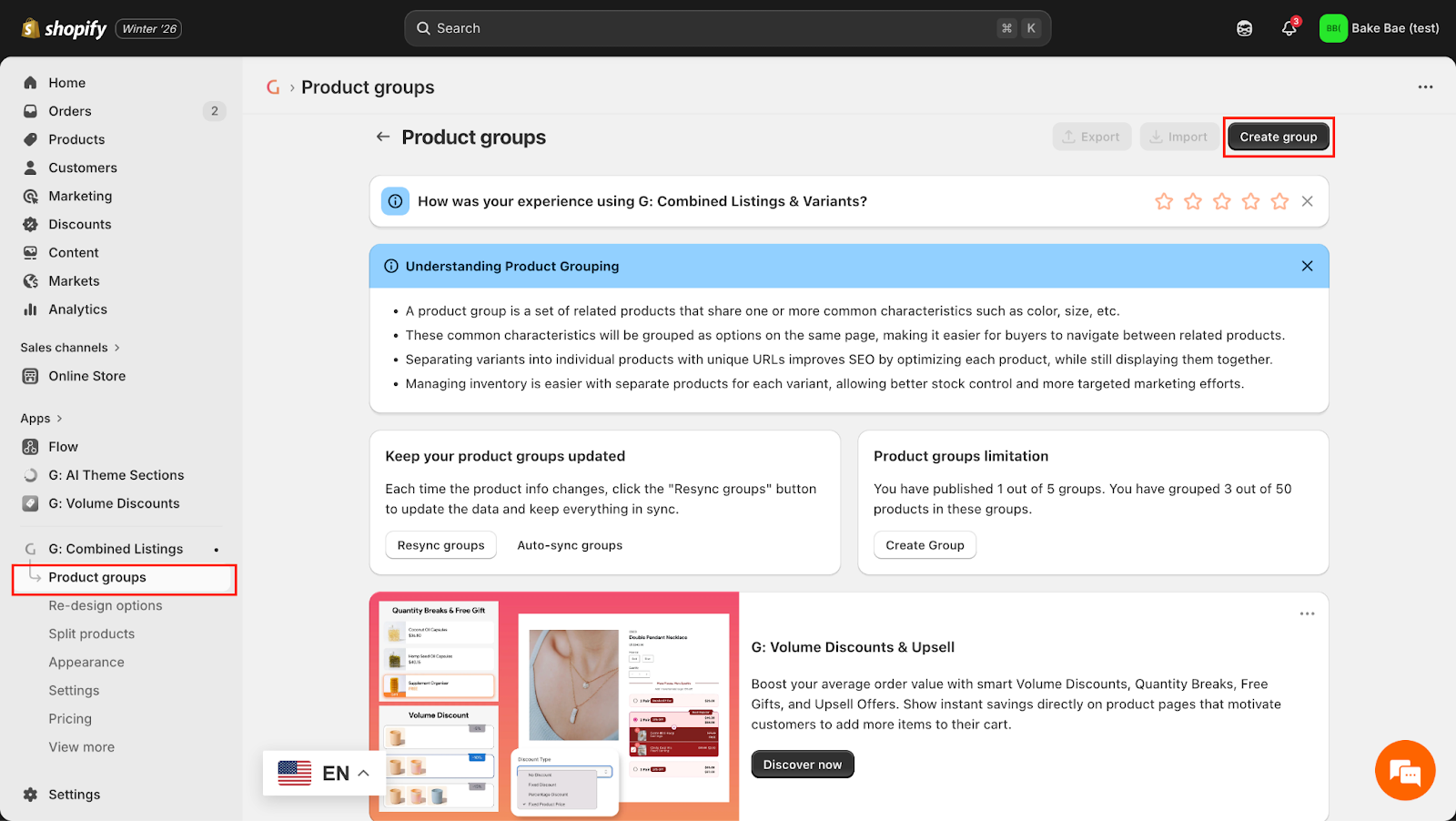The width and height of the screenshot is (1456, 821).
Task: Open the app's Settings submenu item
Action: 74,691
